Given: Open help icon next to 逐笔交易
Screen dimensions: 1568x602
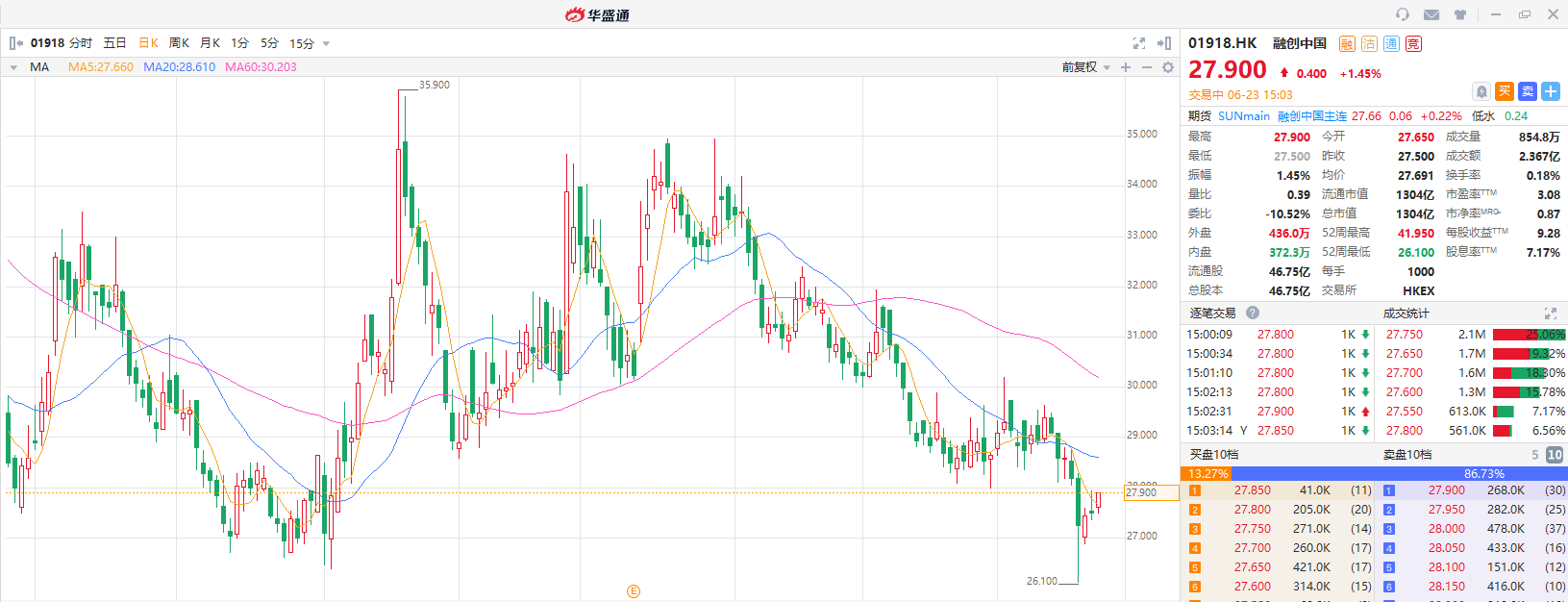Looking at the screenshot, I should tap(1253, 313).
